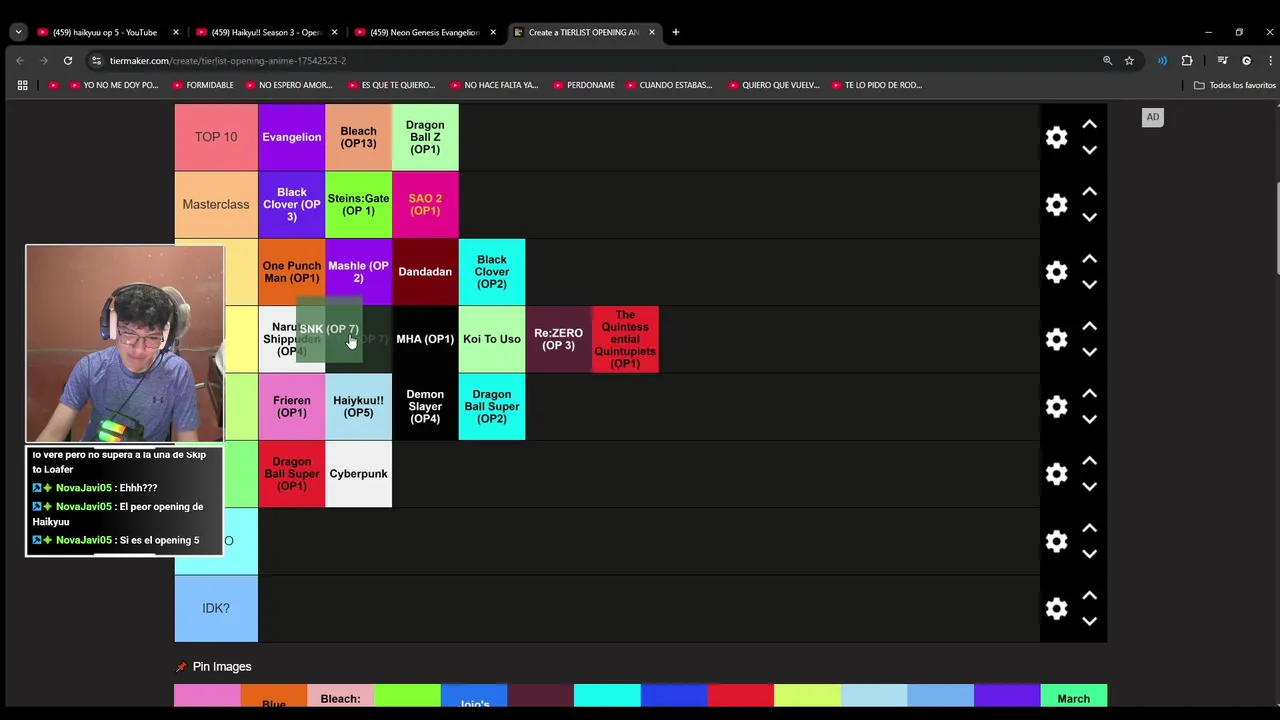Select the One Punch Man (OP1) tile
The image size is (1280, 720).
pyautogui.click(x=292, y=272)
